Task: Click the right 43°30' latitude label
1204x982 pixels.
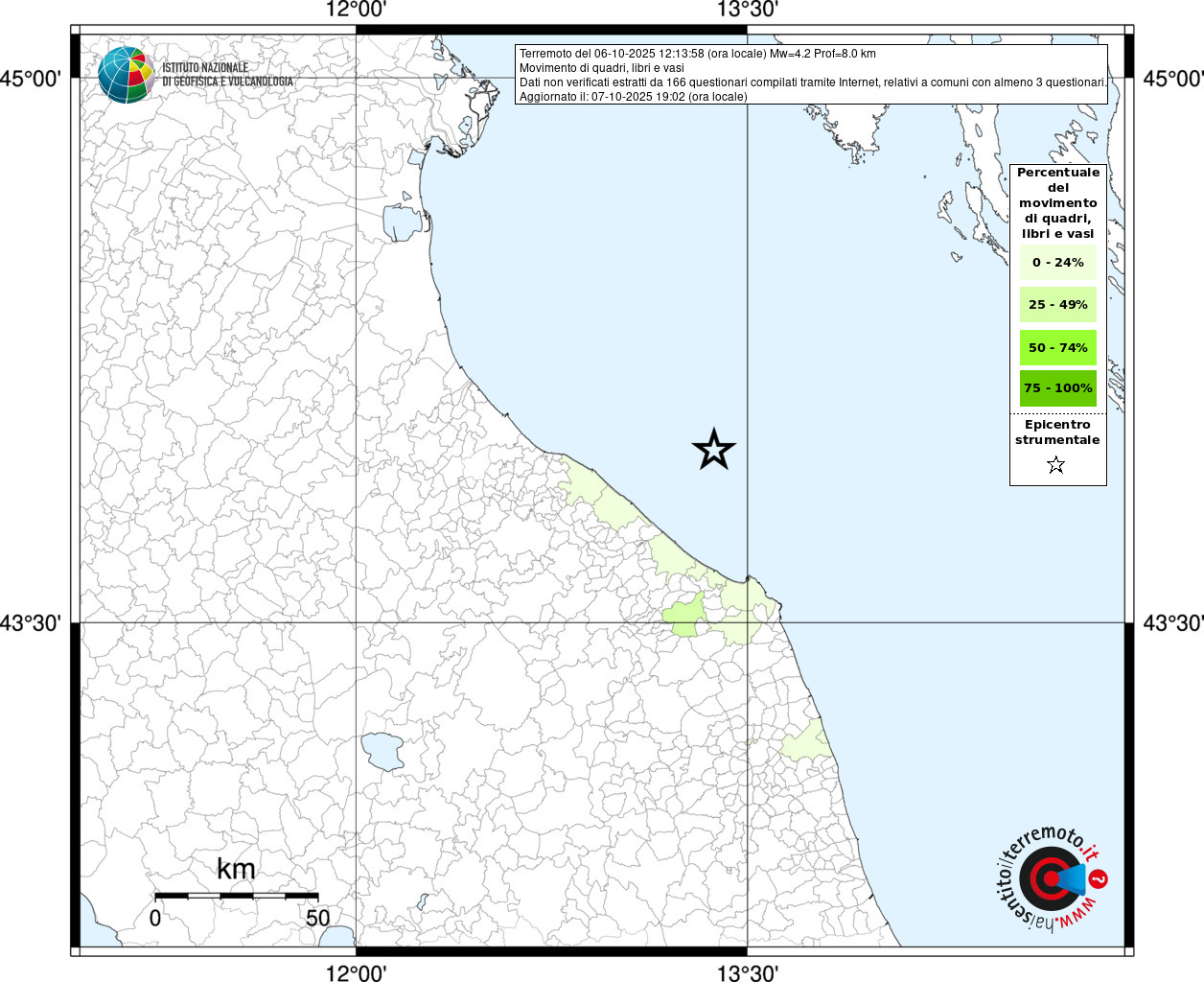Action: pos(1173,623)
